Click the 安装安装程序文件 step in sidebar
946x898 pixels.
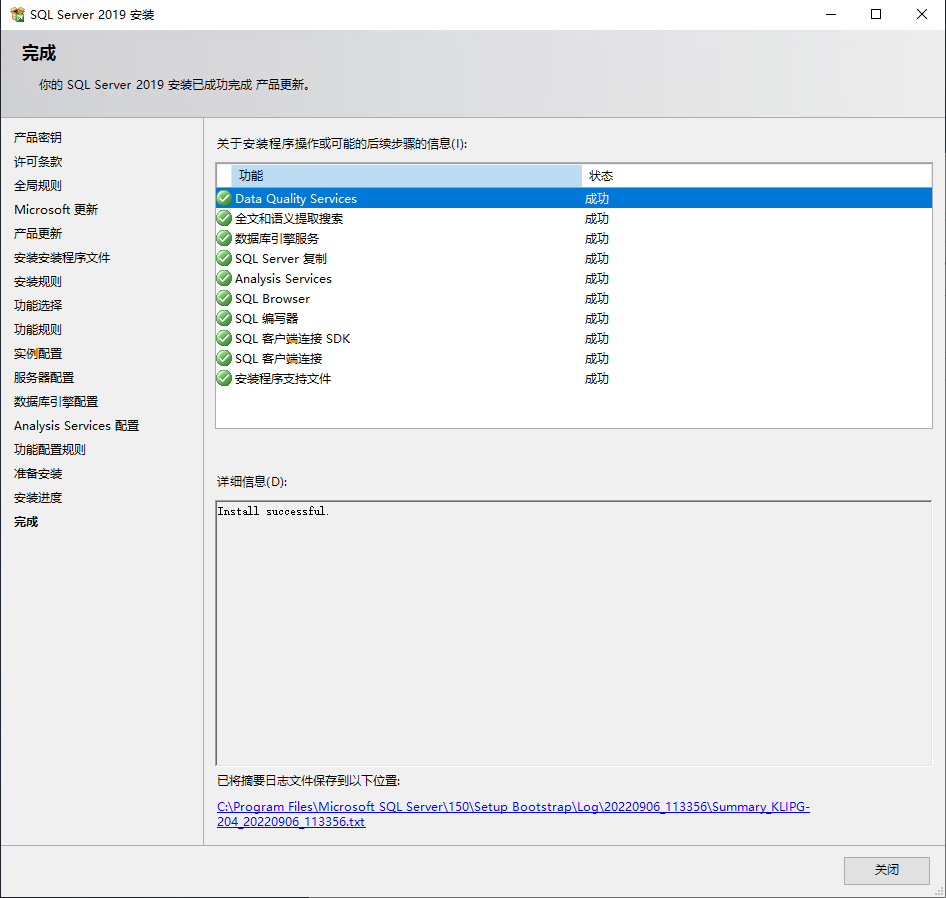pos(62,258)
